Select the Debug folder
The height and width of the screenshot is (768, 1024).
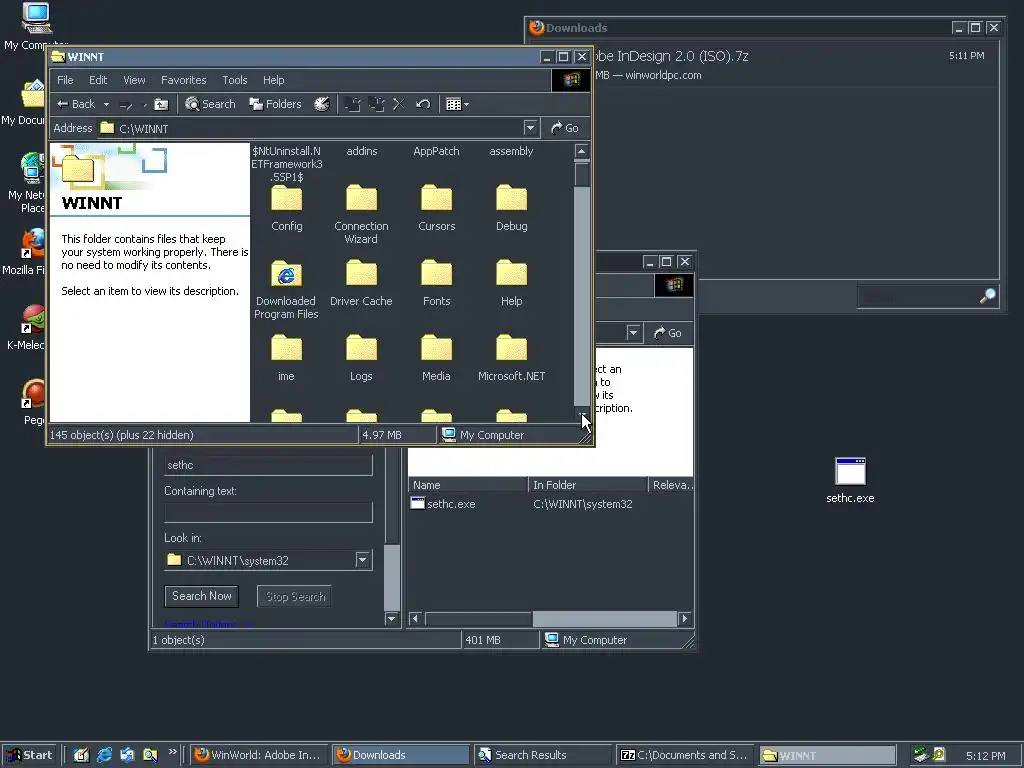pos(511,199)
